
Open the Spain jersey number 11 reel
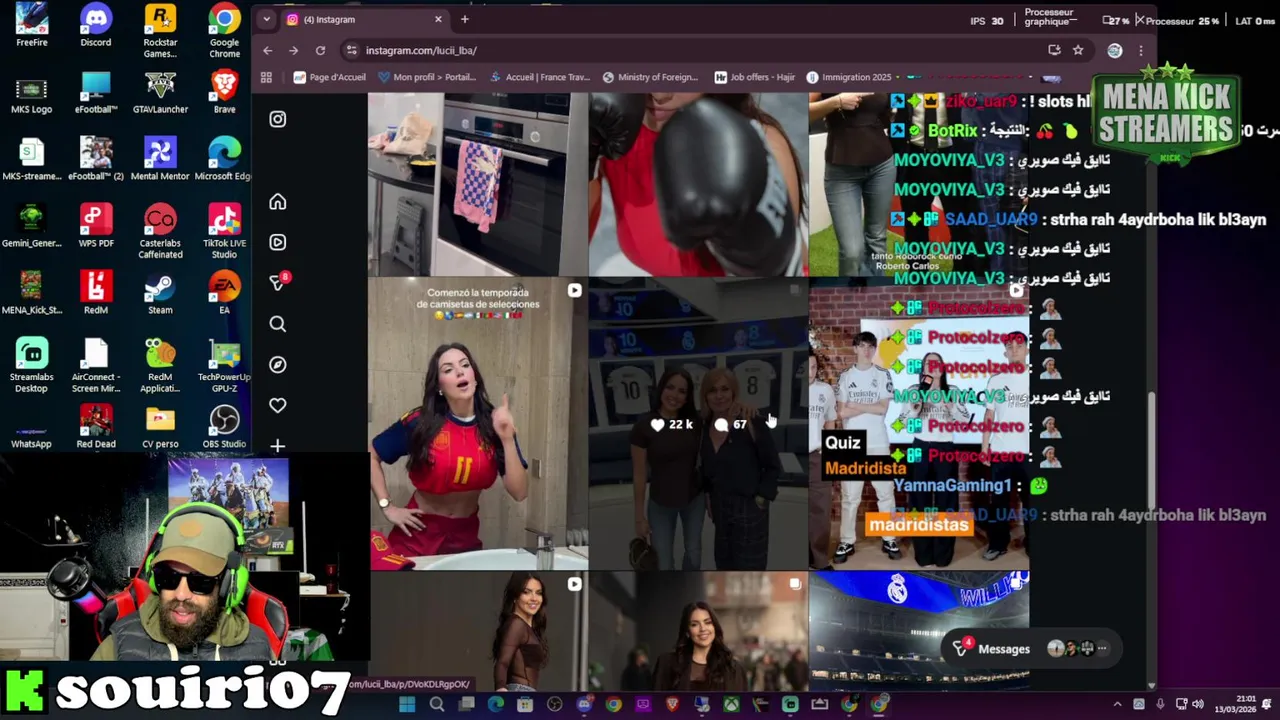pos(478,424)
